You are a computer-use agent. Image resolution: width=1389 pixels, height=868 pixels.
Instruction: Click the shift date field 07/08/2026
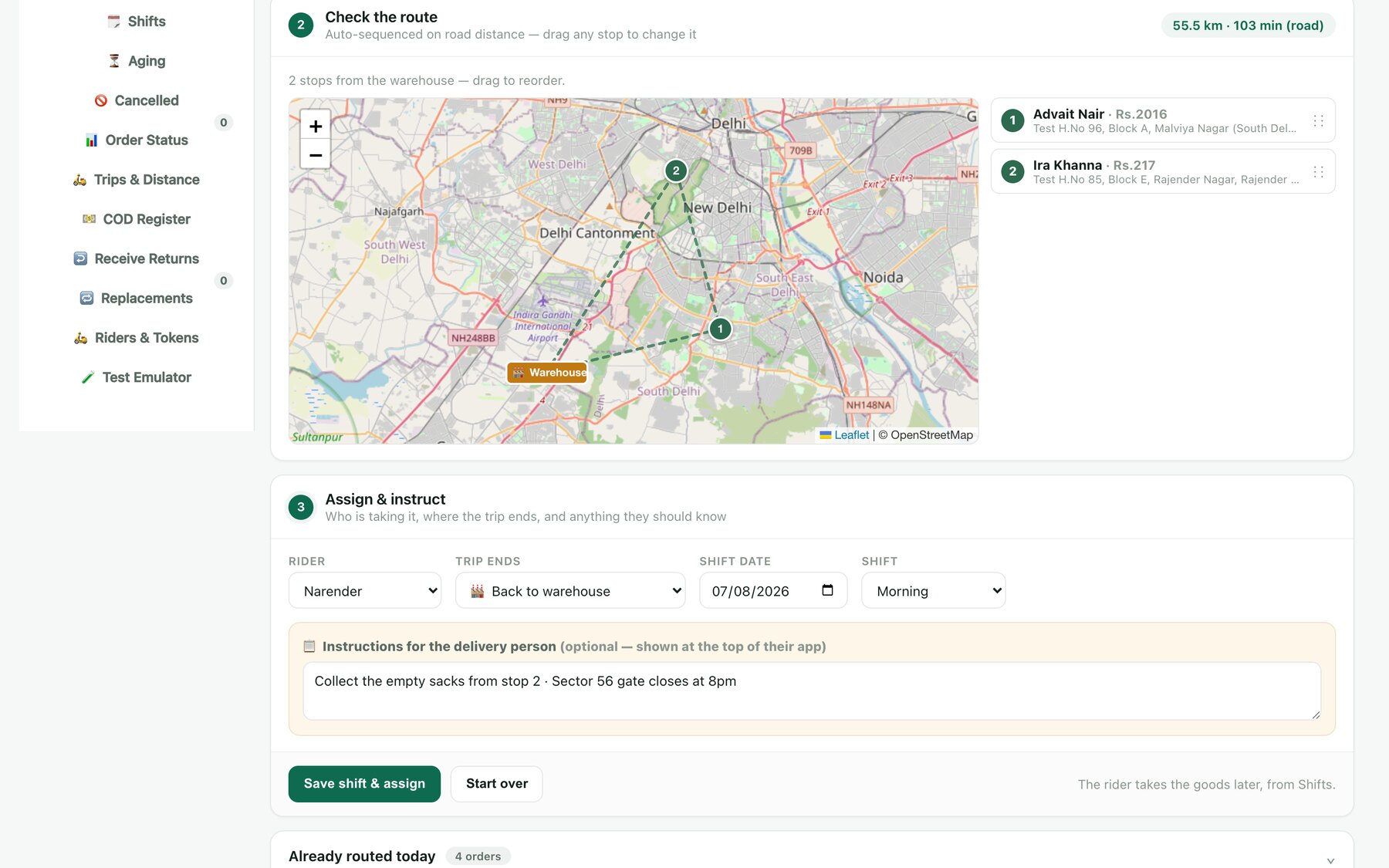(773, 590)
